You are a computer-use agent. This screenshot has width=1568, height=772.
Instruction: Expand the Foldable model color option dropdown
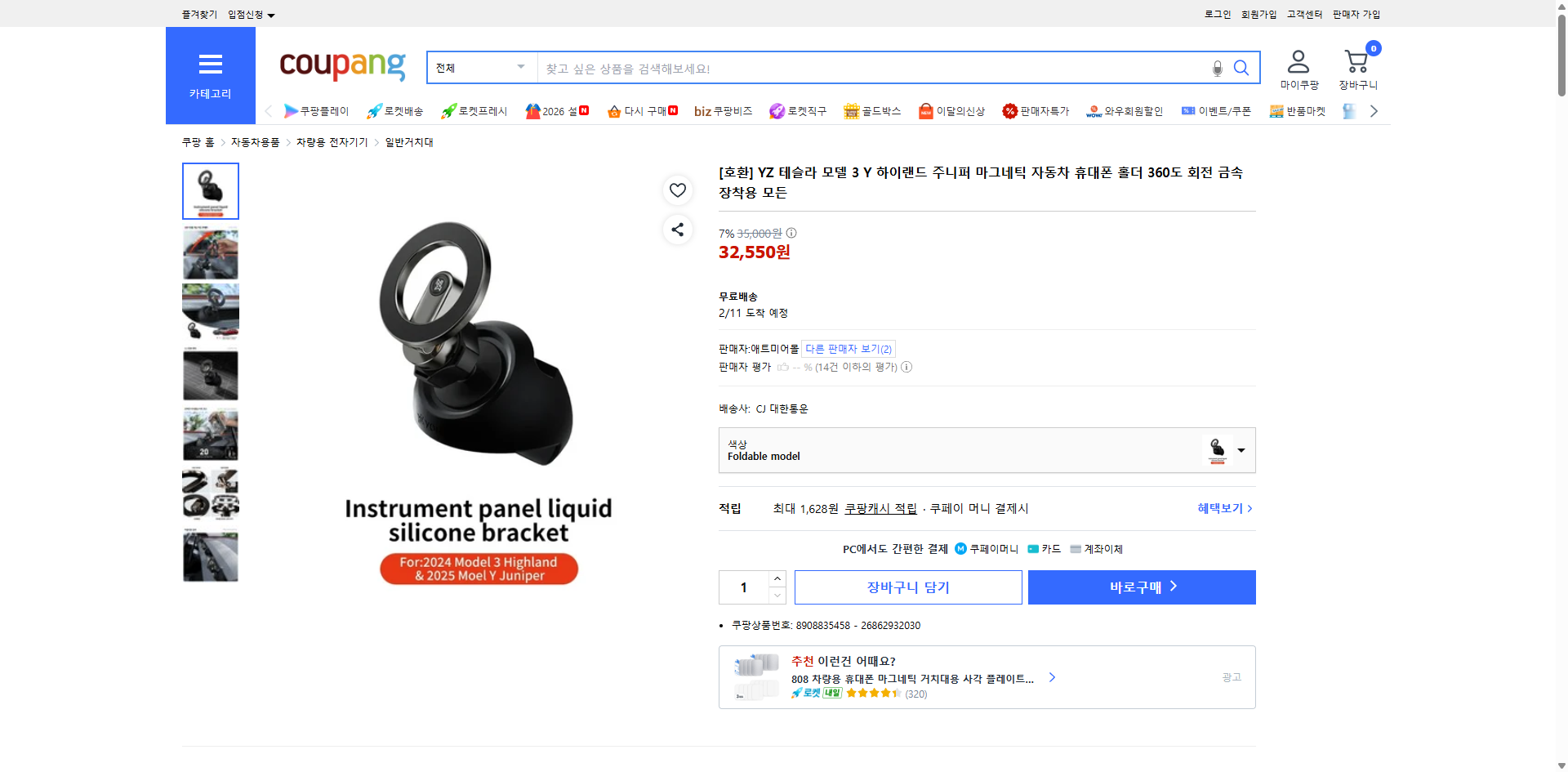(1241, 450)
